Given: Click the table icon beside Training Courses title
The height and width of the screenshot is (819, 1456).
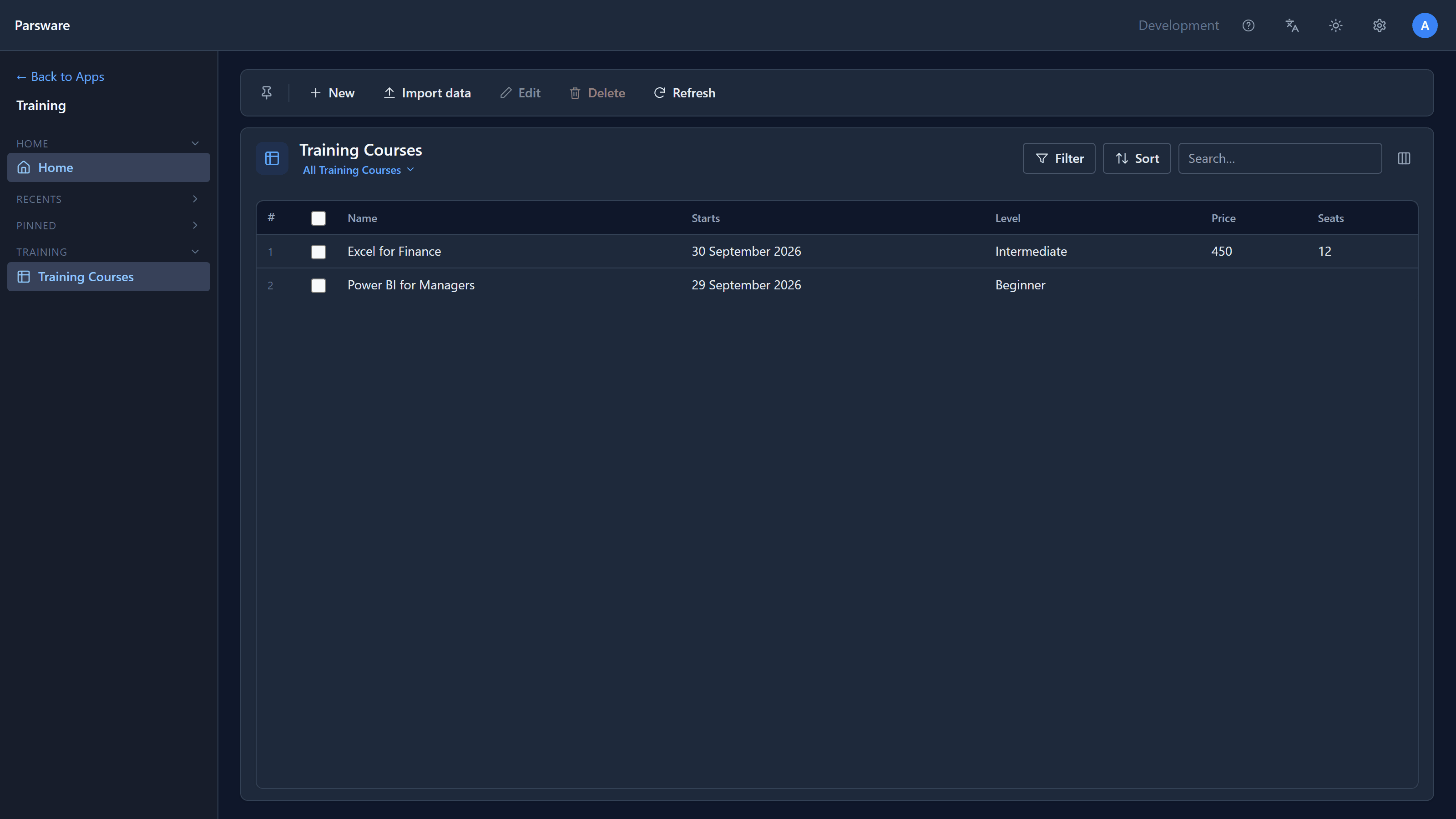Looking at the screenshot, I should point(272,158).
